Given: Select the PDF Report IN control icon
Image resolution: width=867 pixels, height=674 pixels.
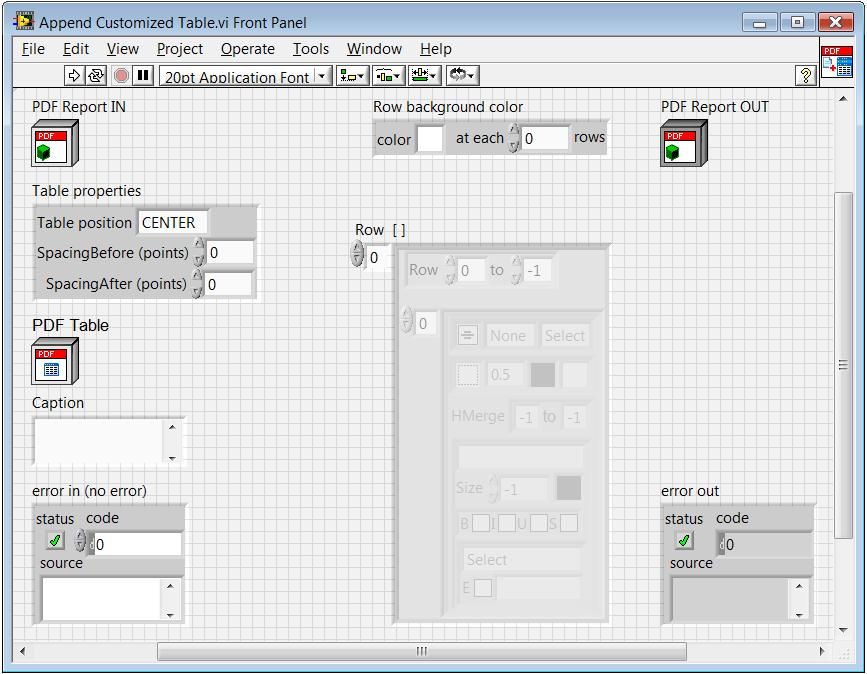Looking at the screenshot, I should (x=54, y=143).
